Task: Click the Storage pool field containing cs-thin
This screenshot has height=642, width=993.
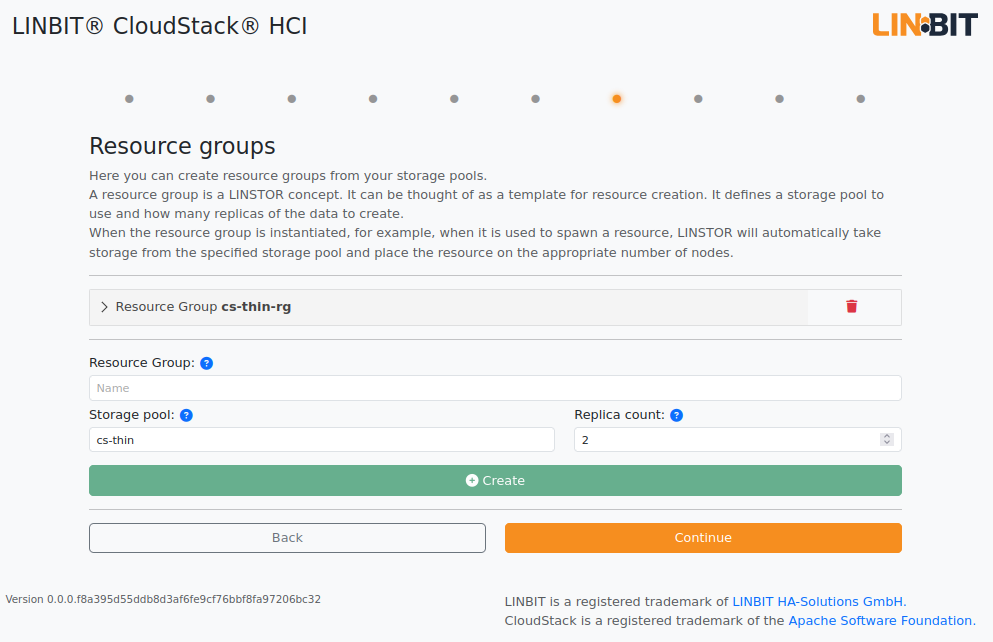Action: tap(322, 440)
